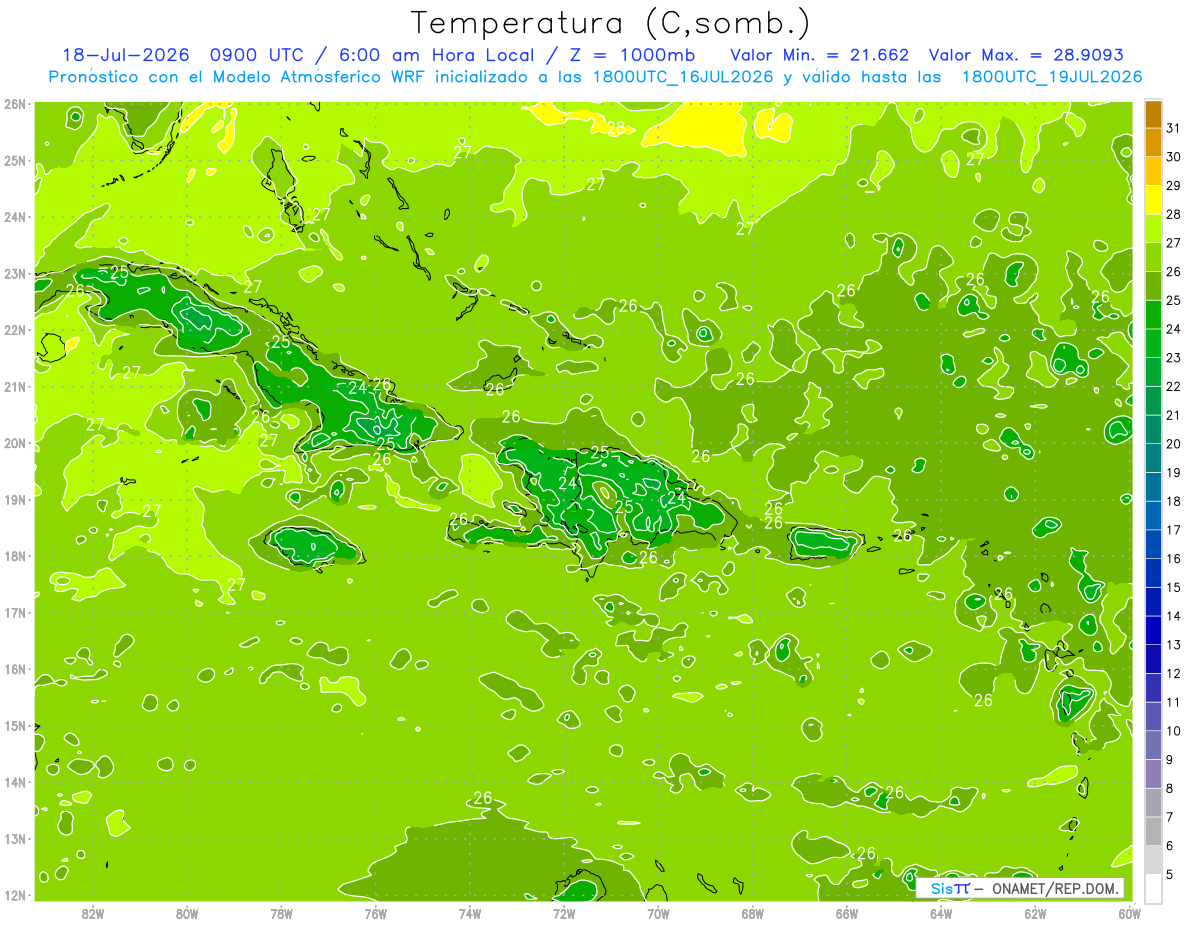Pick the orange legend swatch between 30 and 31

click(1153, 143)
